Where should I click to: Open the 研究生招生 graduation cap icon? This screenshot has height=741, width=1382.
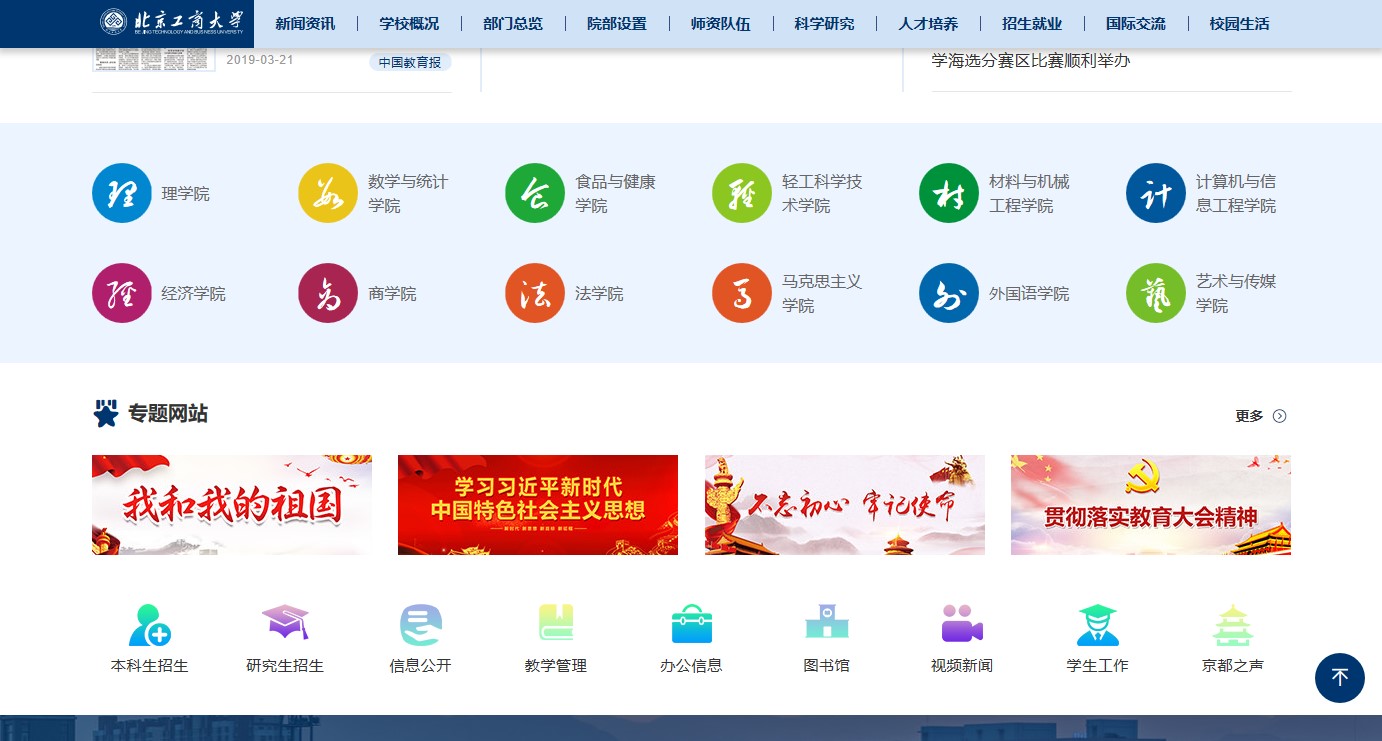(285, 624)
